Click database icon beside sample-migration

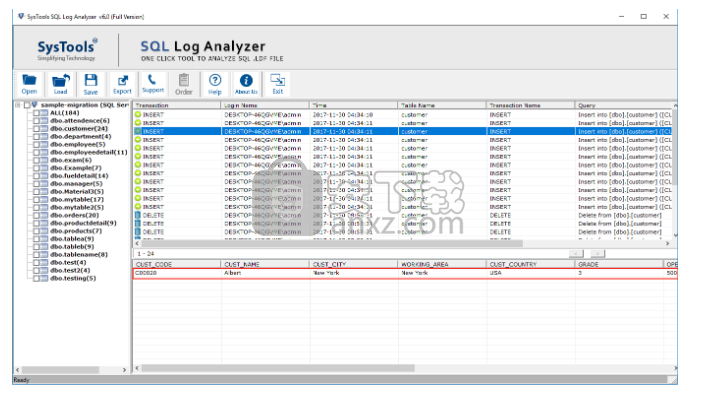(x=34, y=105)
